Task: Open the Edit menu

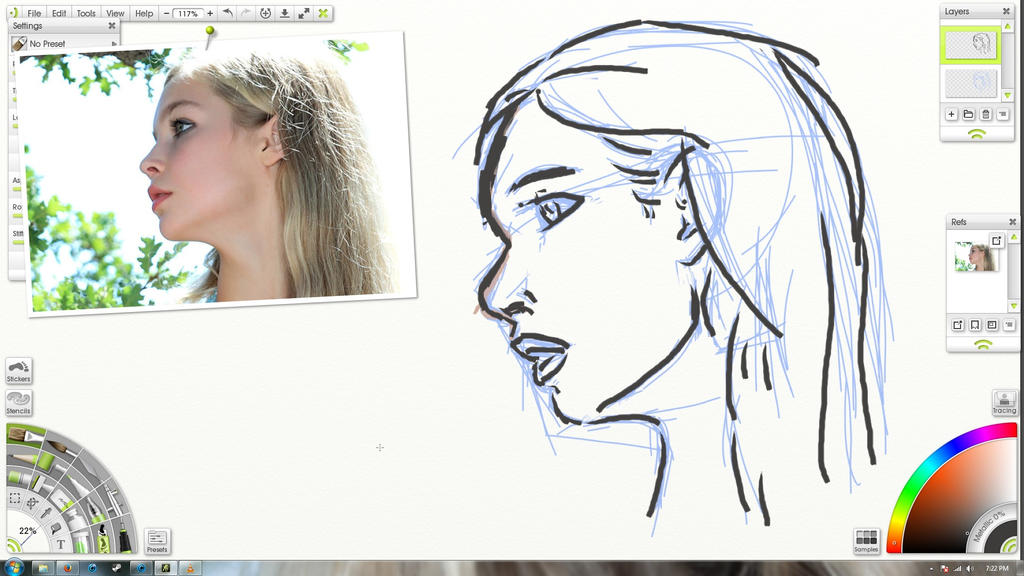Action: pos(59,13)
